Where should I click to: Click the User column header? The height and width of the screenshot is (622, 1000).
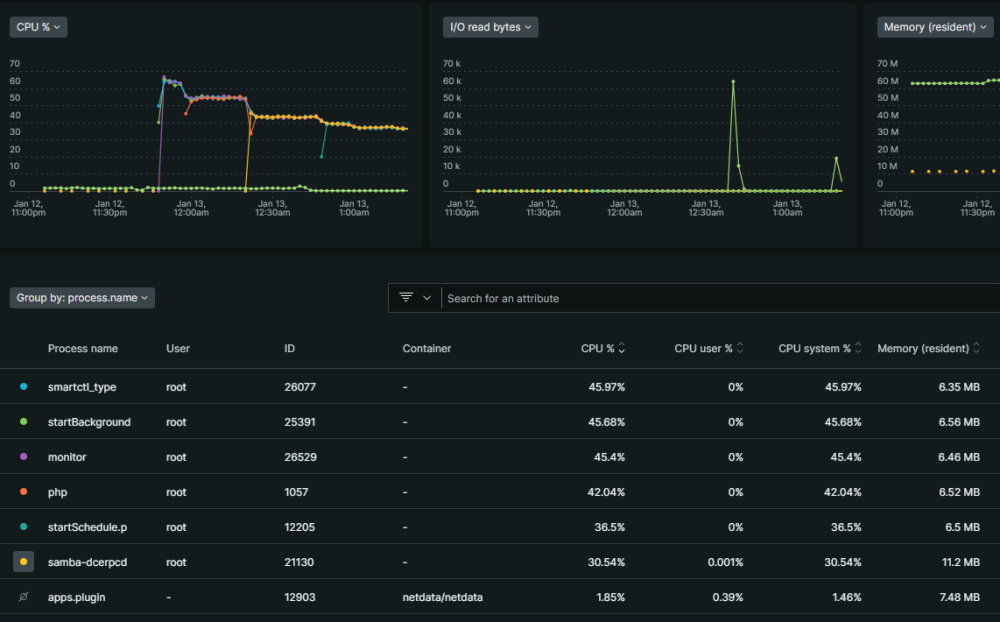tap(178, 348)
